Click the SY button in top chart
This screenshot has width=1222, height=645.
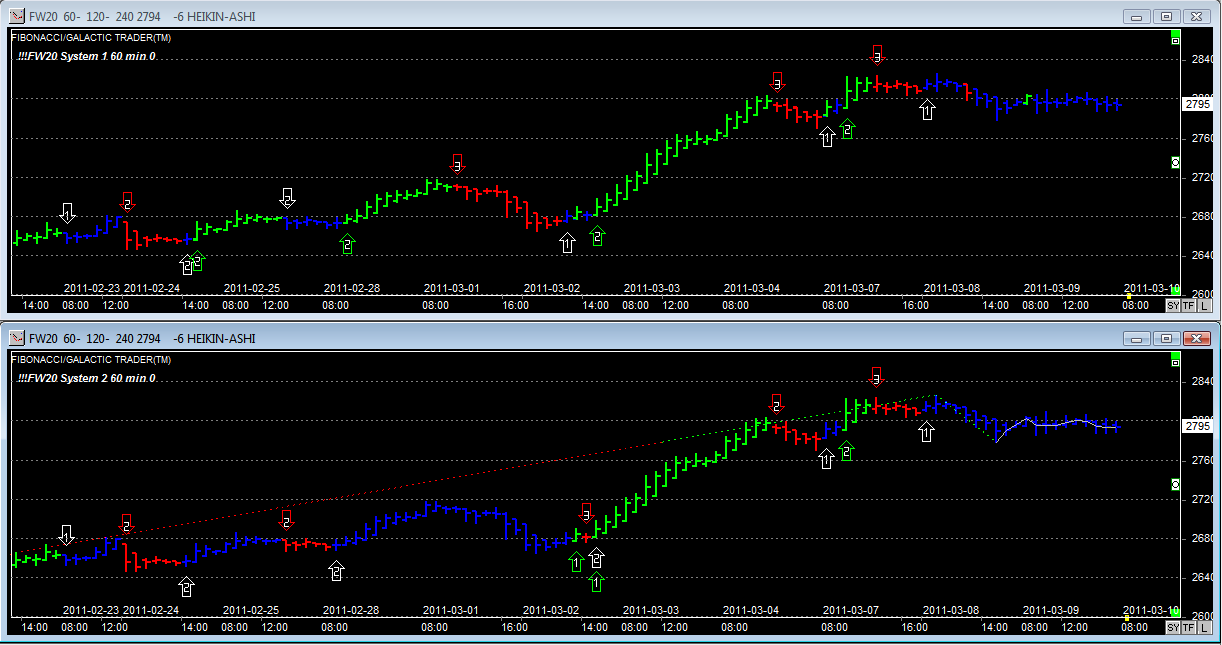(1173, 305)
